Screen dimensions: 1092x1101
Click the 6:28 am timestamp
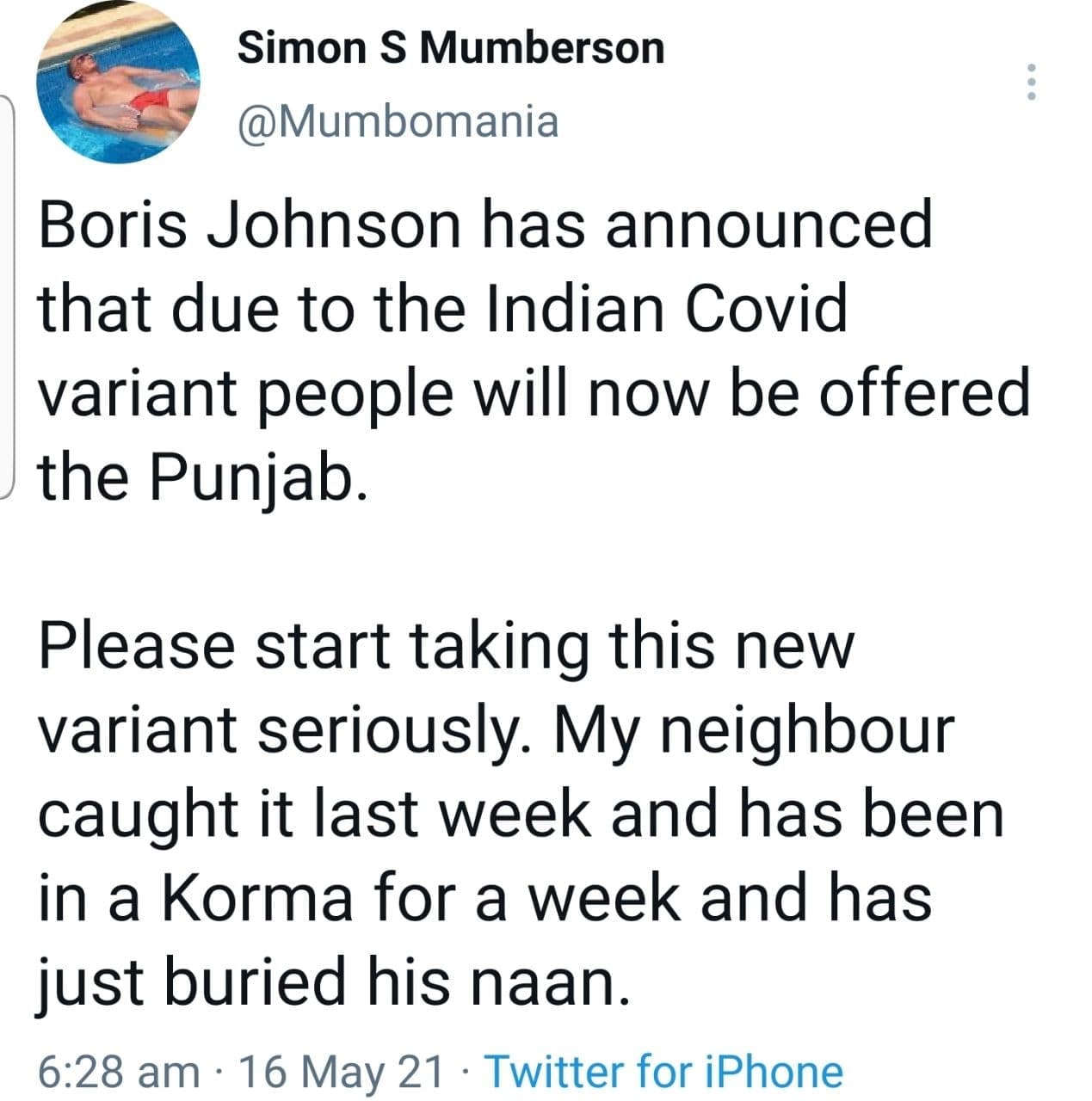tap(119, 1072)
